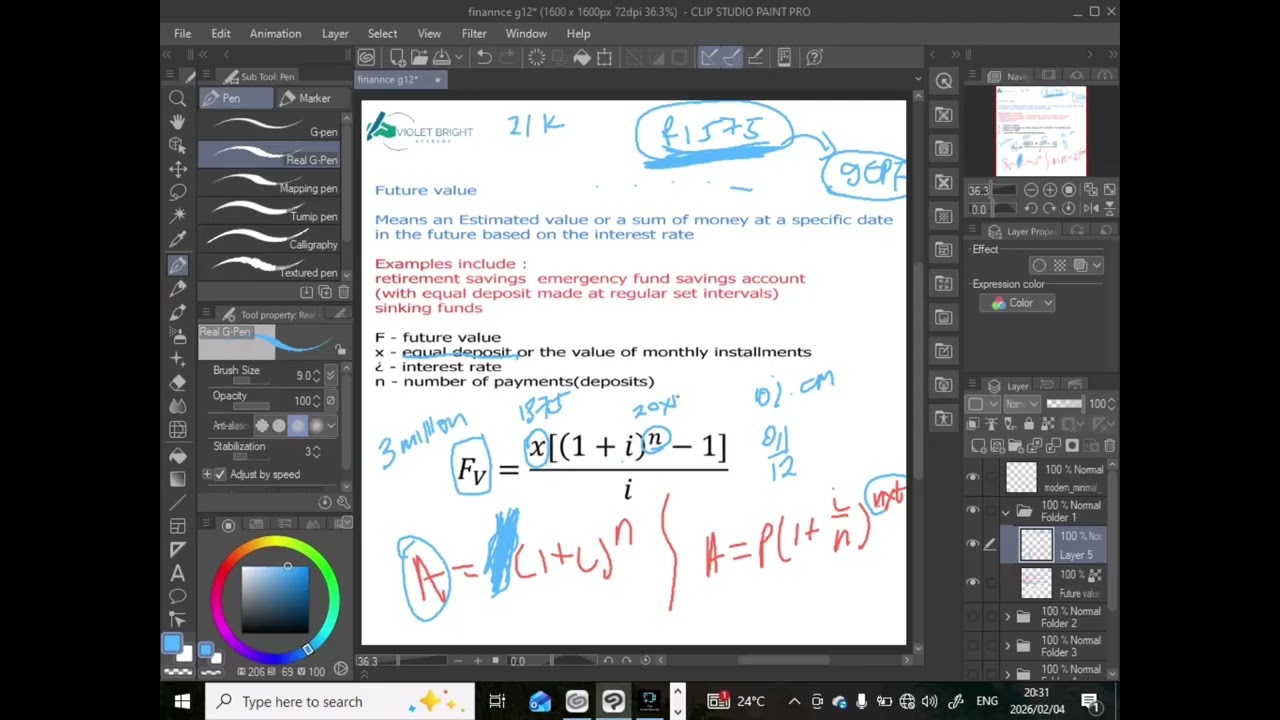Open Brush Size preset dropdown
Image resolution: width=1280 pixels, height=720 pixels.
(331, 375)
